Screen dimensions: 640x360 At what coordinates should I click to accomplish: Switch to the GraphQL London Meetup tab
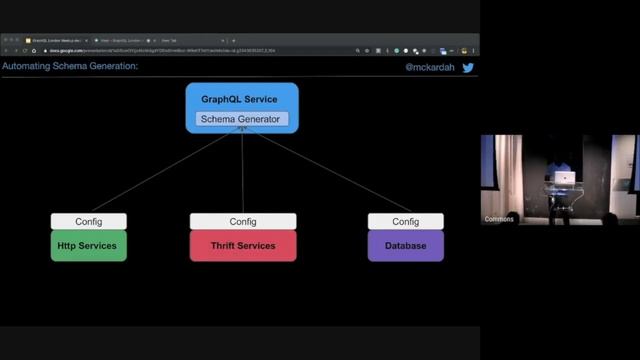click(56, 41)
